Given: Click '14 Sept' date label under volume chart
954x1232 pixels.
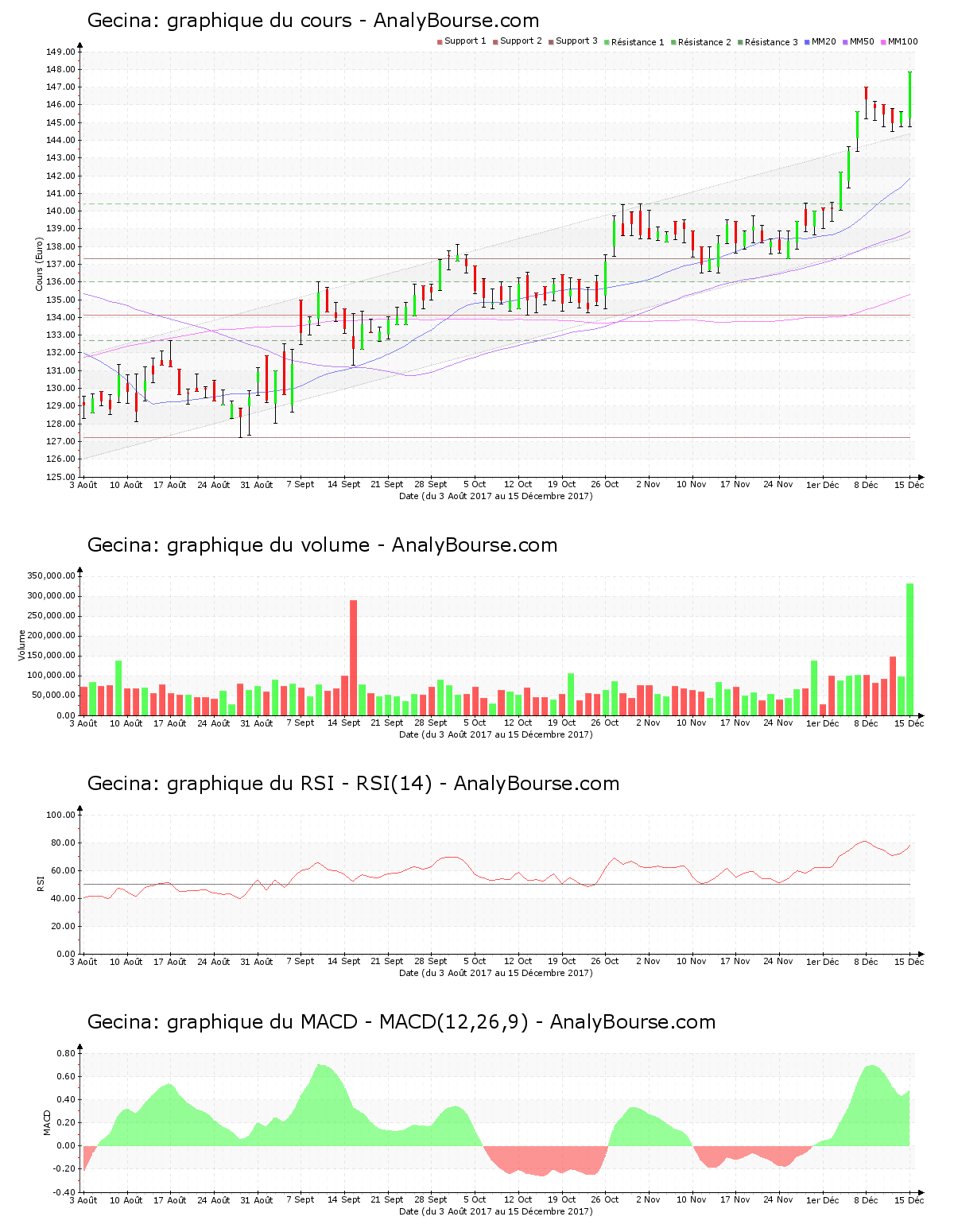Looking at the screenshot, I should 344,723.
